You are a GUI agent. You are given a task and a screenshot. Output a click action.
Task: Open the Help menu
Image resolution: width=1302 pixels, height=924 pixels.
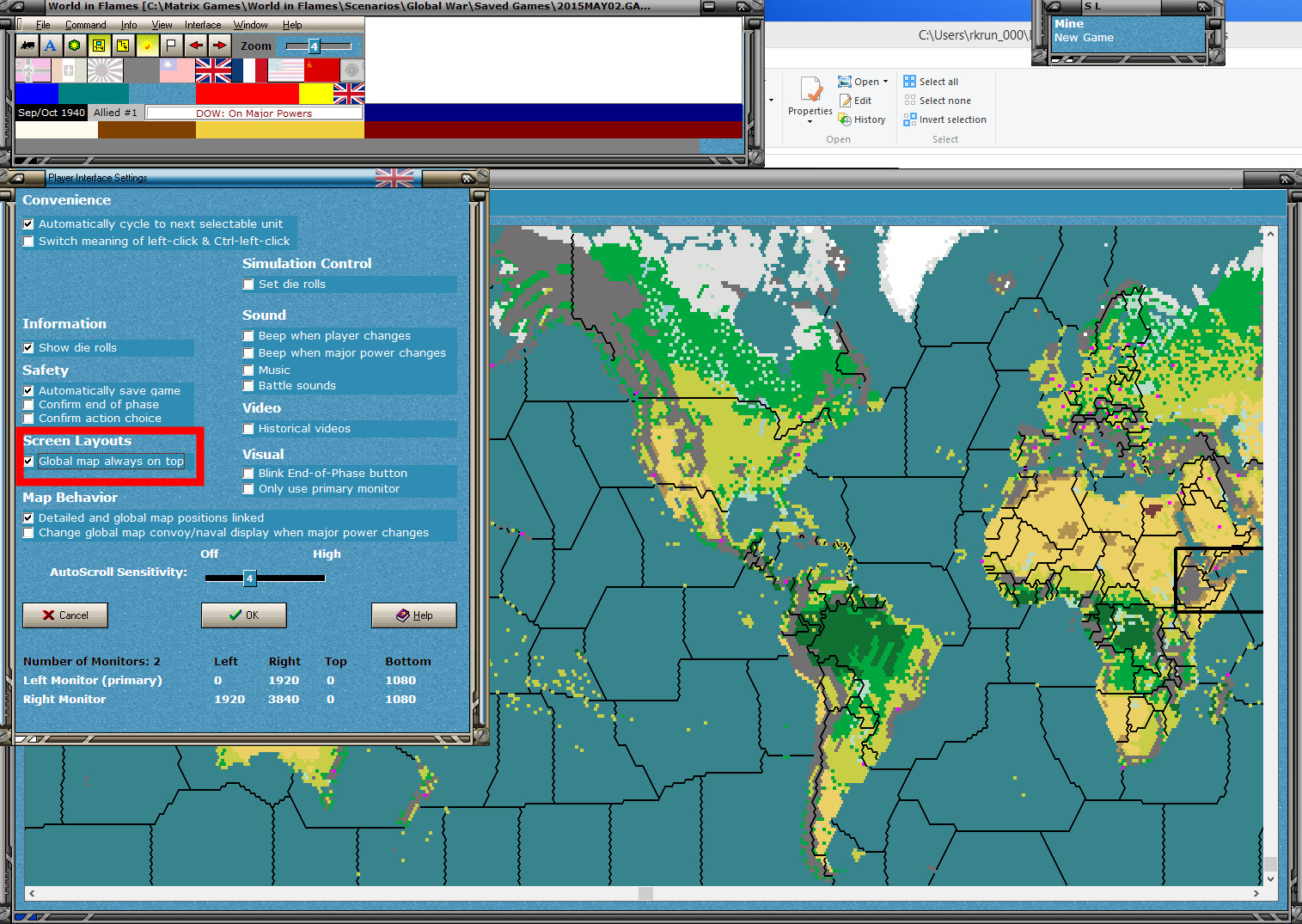point(292,25)
